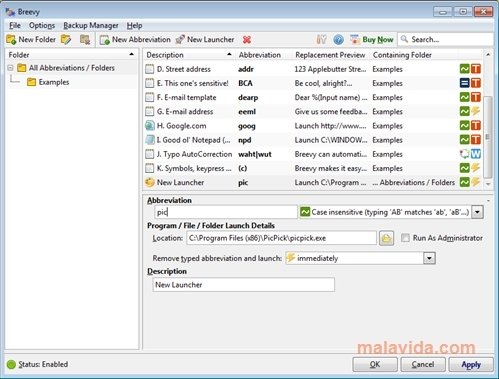Click the orange T icon in the addr row
Screen dimensions: 499x379
pos(476,69)
